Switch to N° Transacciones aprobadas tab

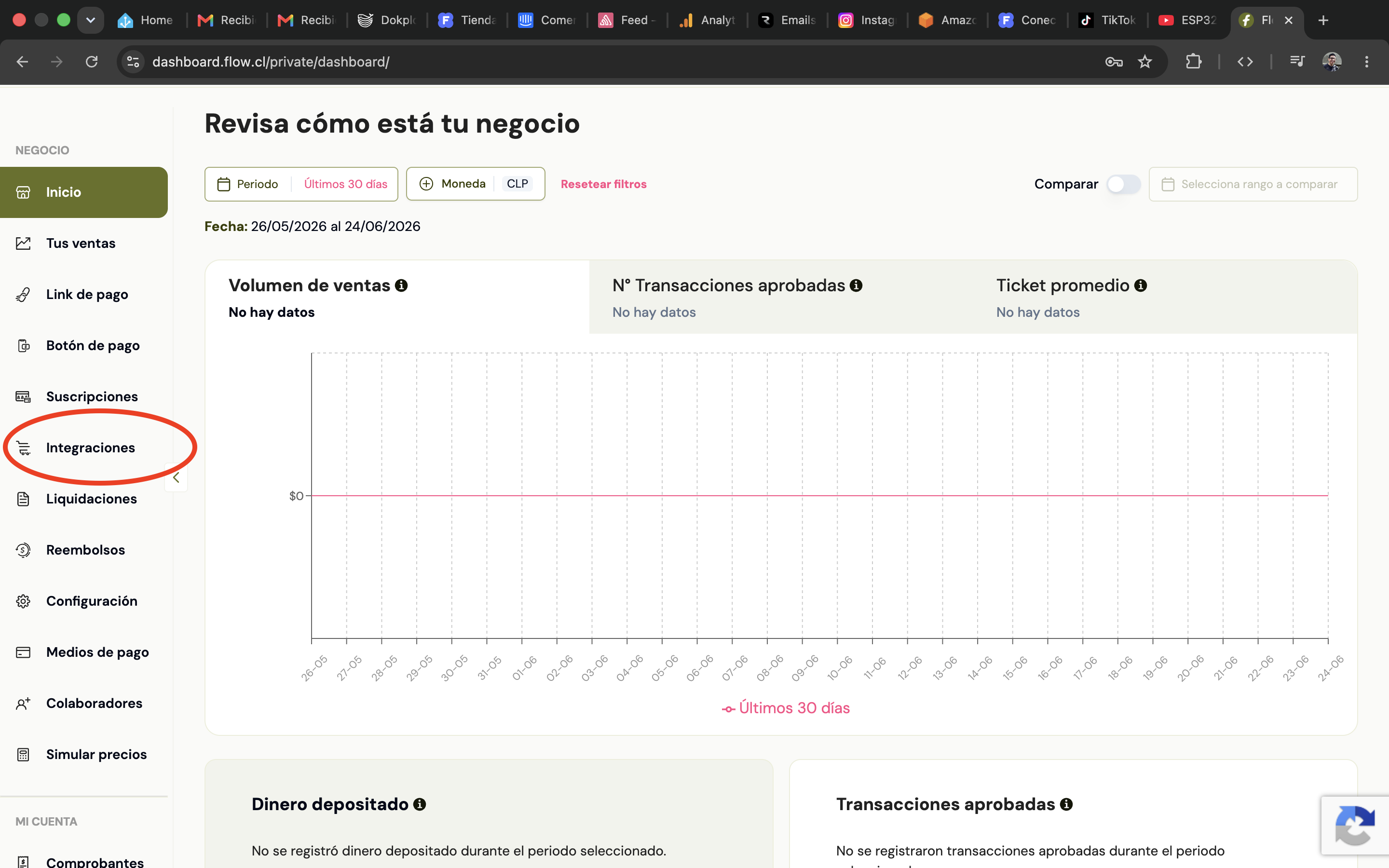click(781, 298)
